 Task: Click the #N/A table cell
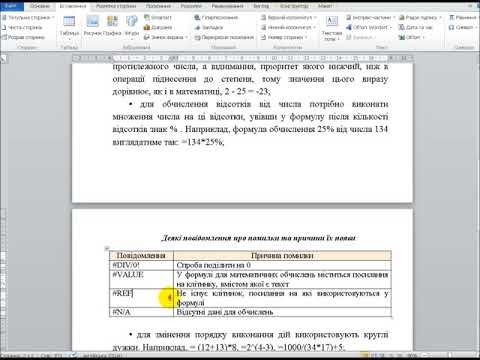click(x=141, y=312)
